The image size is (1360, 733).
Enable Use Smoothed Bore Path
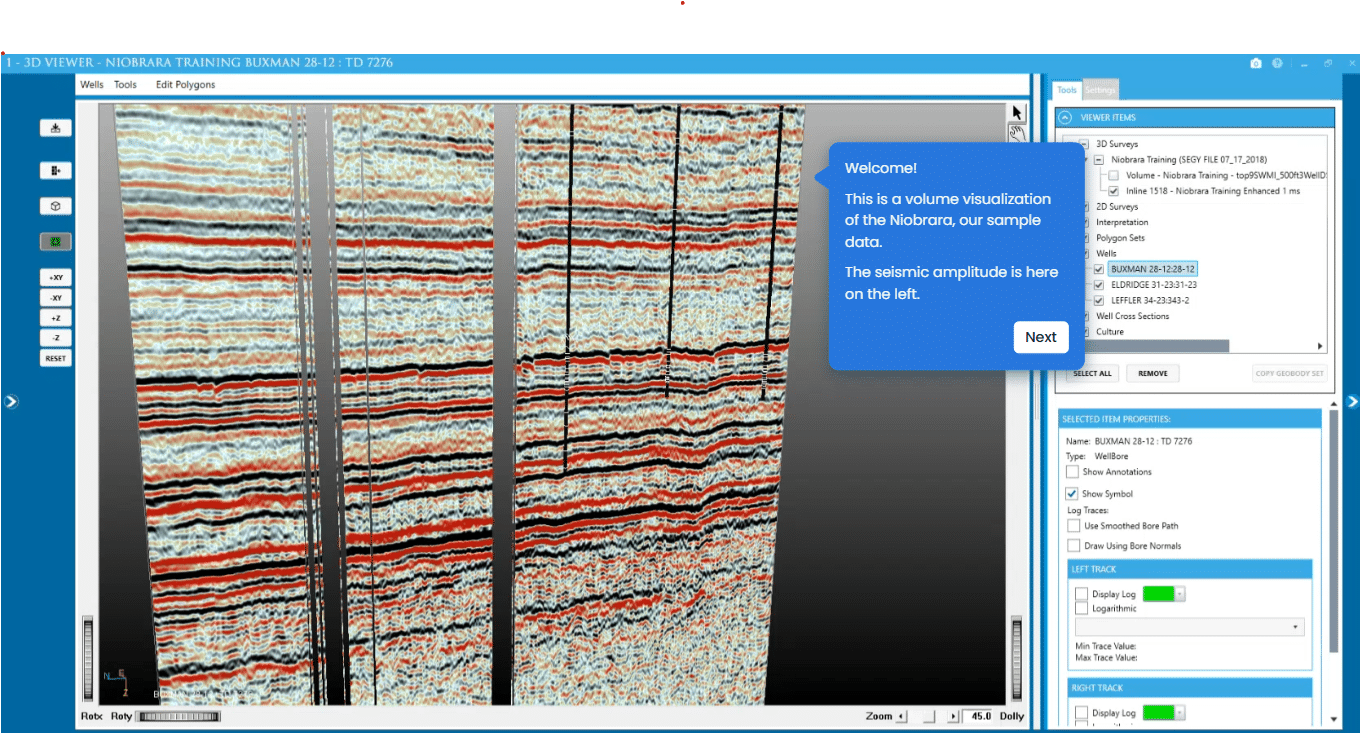[x=1074, y=526]
